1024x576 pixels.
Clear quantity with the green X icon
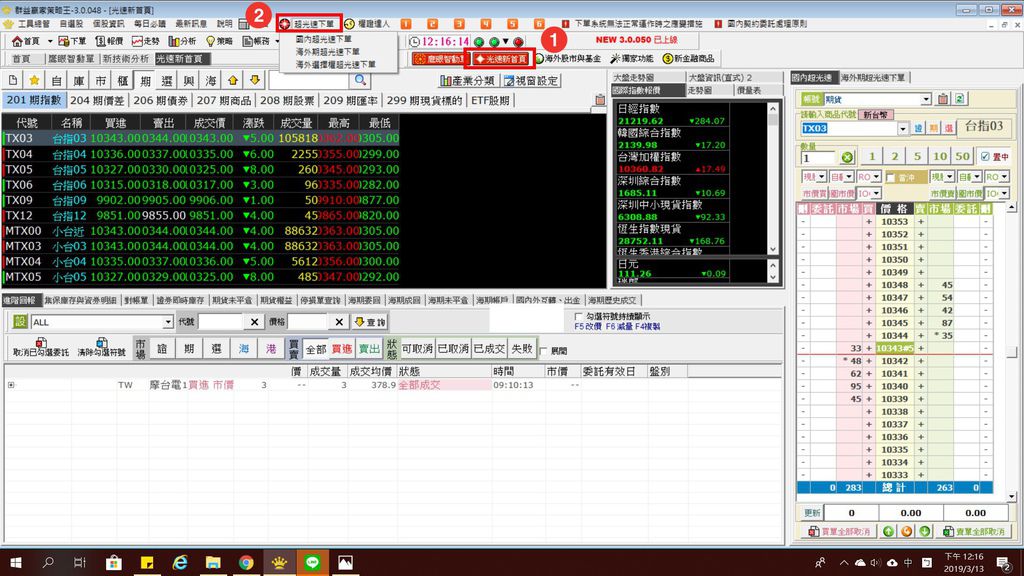[x=847, y=157]
